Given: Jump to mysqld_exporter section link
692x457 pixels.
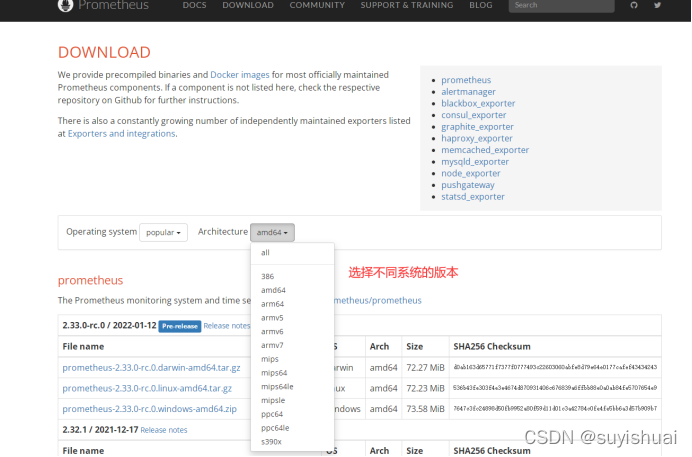Looking at the screenshot, I should [x=475, y=162].
